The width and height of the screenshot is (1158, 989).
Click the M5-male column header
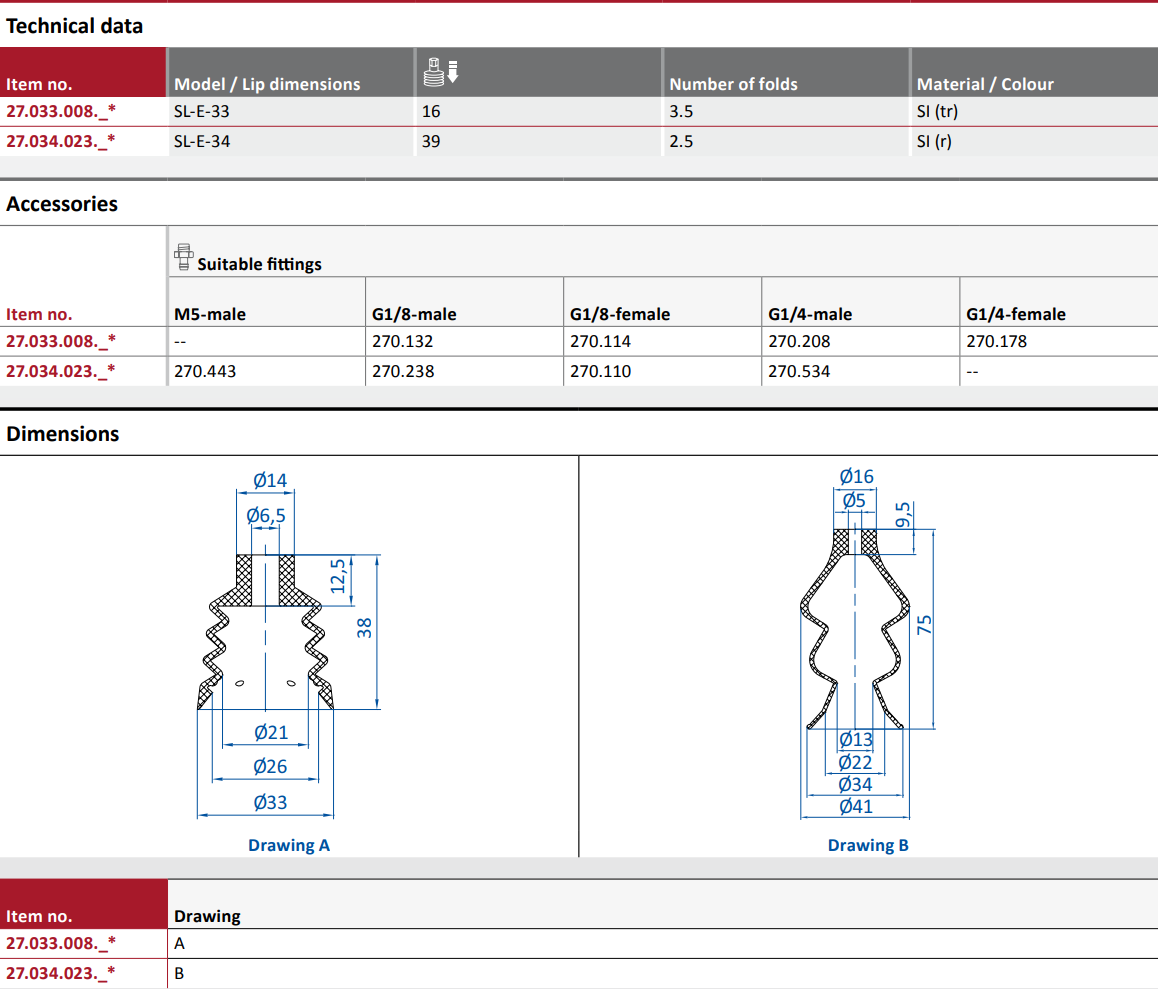pos(210,314)
